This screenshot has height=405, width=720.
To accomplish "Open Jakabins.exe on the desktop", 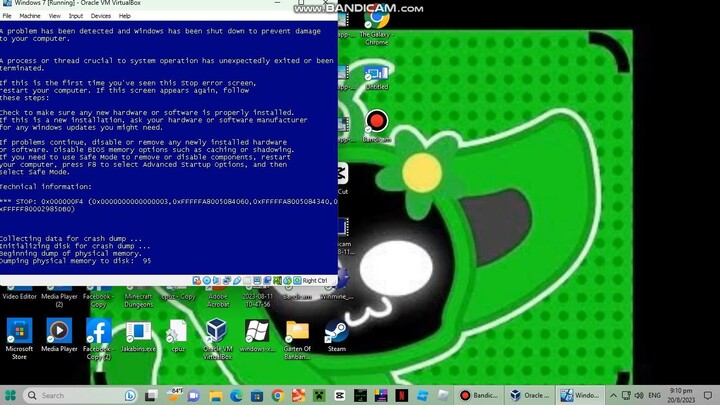I will [x=138, y=334].
